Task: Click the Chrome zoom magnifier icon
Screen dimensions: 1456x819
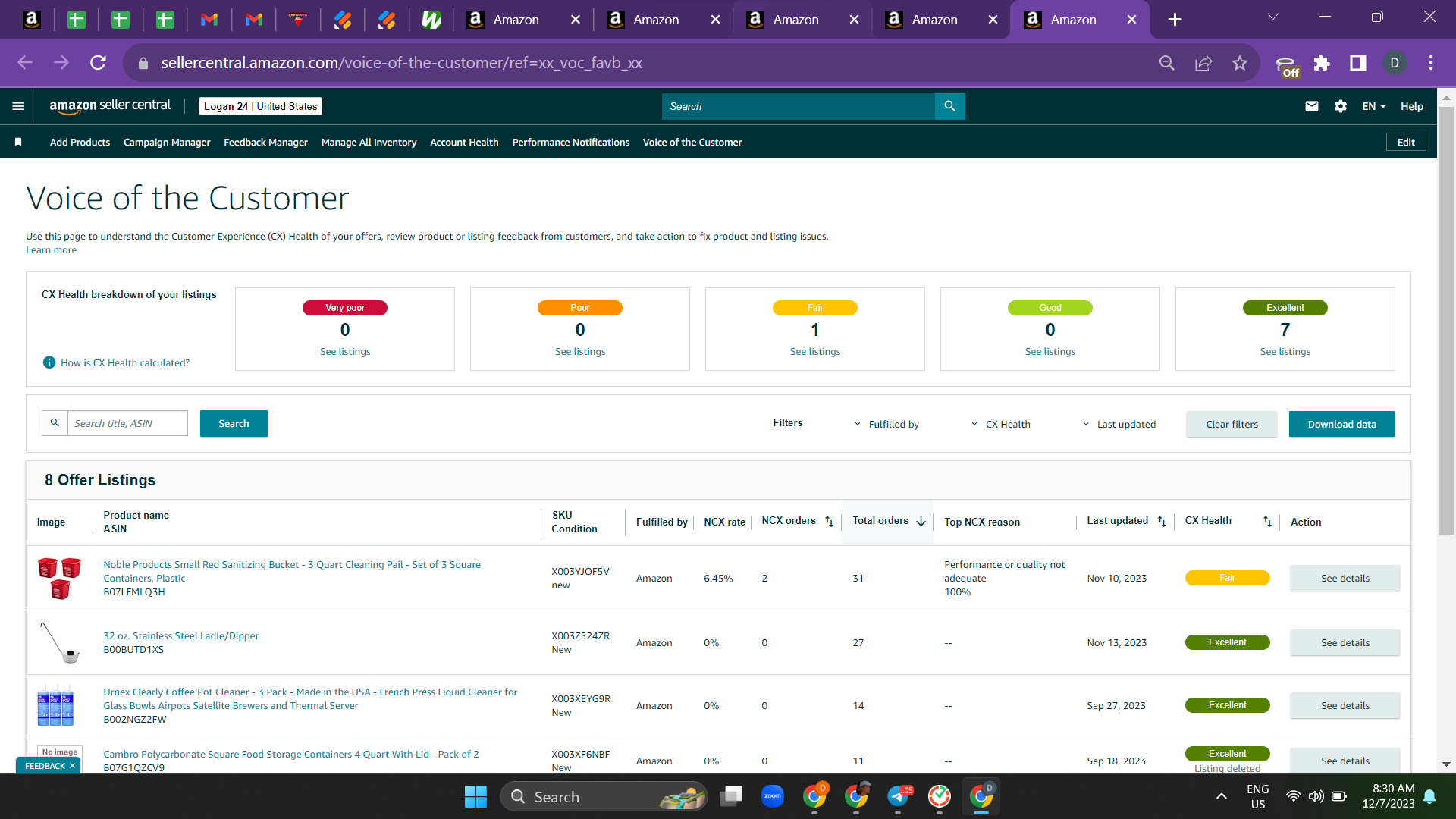Action: tap(1167, 63)
